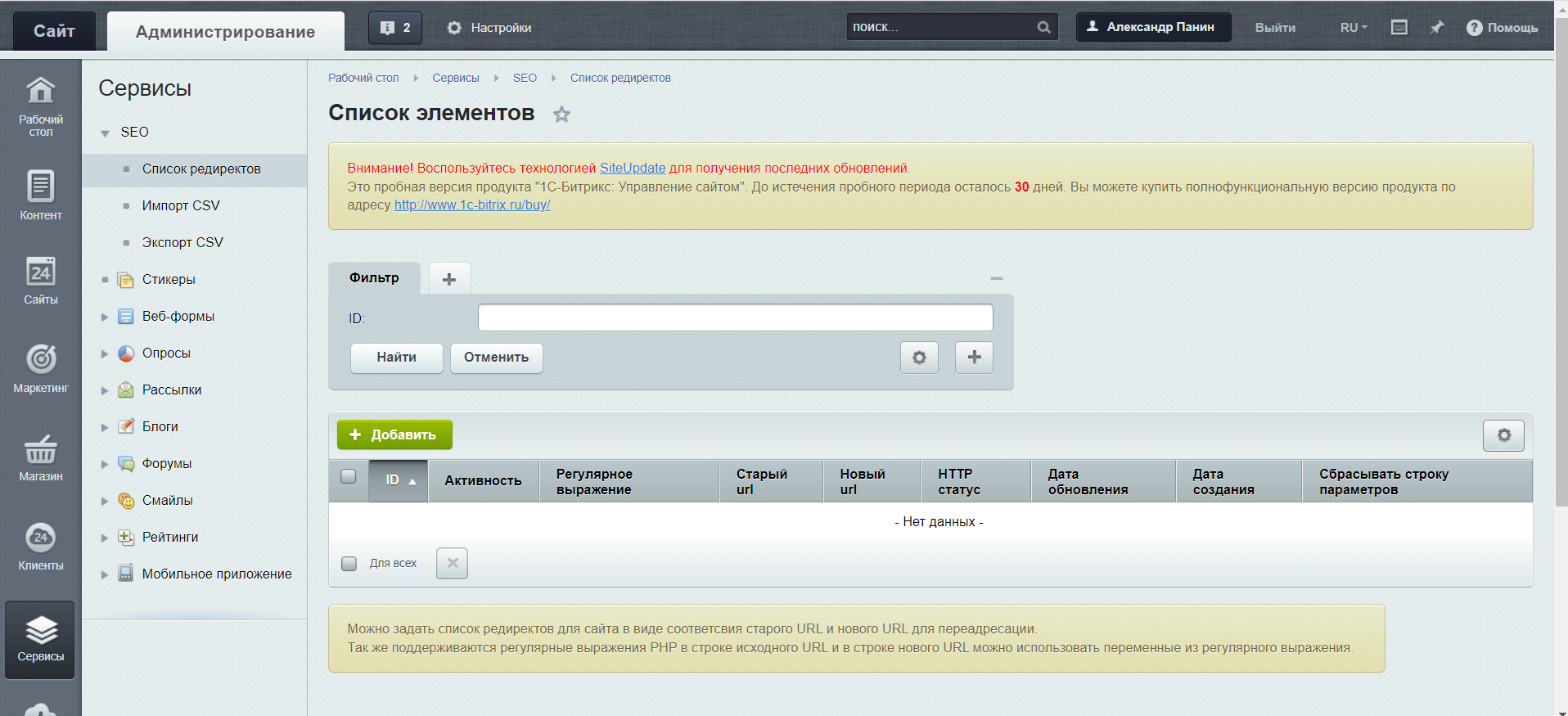Open the Контент sidebar section
The width and height of the screenshot is (1568, 716).
[40, 195]
